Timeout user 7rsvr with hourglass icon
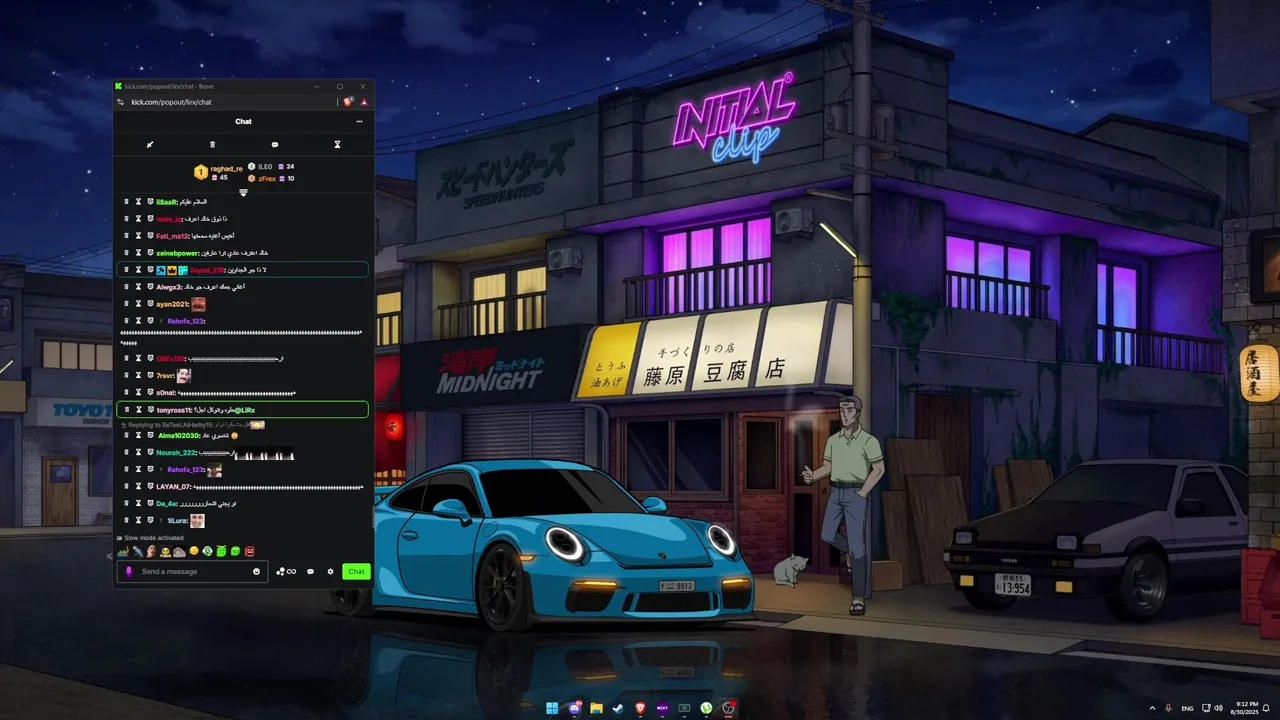The width and height of the screenshot is (1280, 720). [139, 376]
